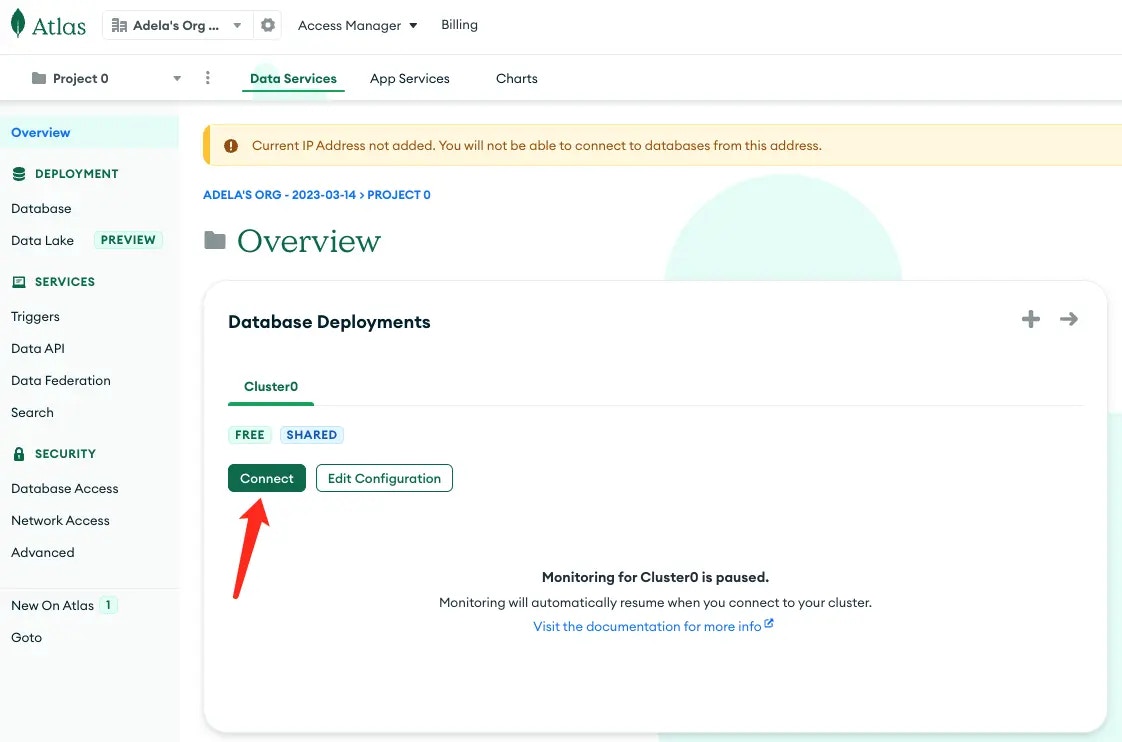Screen dimensions: 1122x742
Task: Select Overview in the sidebar
Action: (x=89, y=132)
